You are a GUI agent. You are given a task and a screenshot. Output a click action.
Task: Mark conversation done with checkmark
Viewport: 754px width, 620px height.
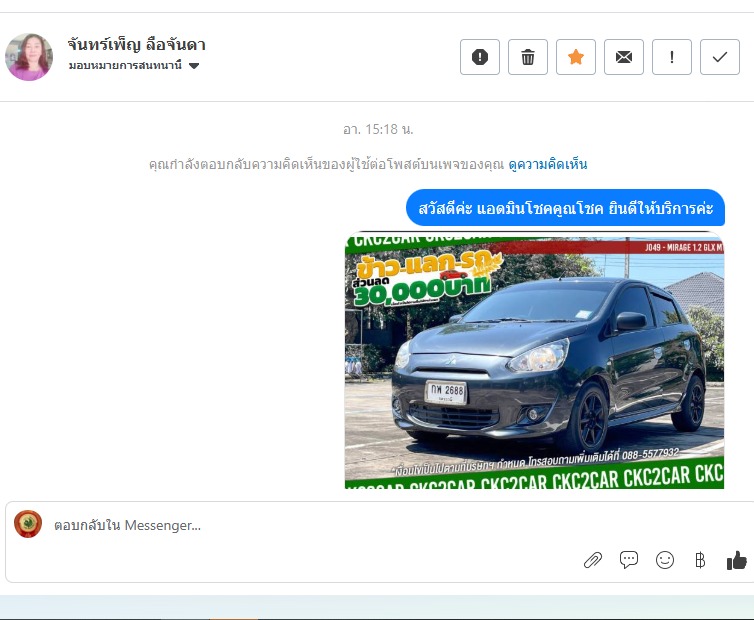[720, 57]
